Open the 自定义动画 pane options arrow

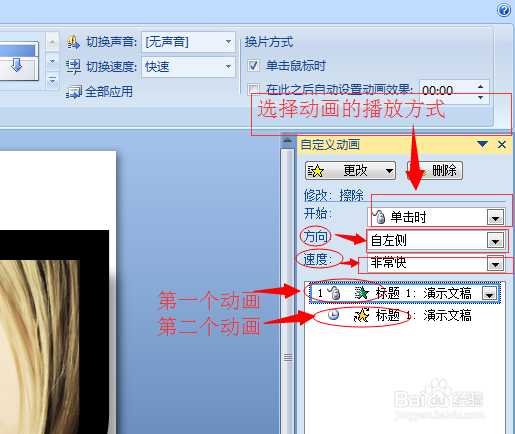pos(482,144)
